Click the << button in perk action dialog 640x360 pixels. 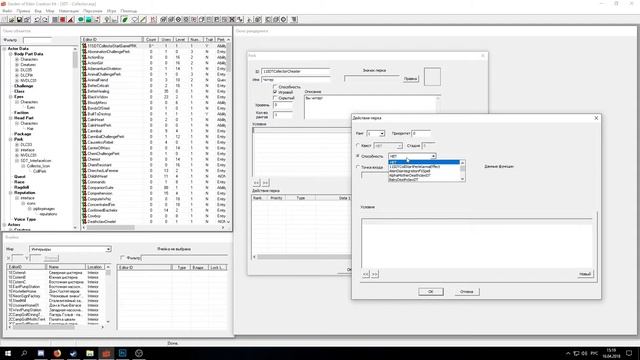[366, 274]
